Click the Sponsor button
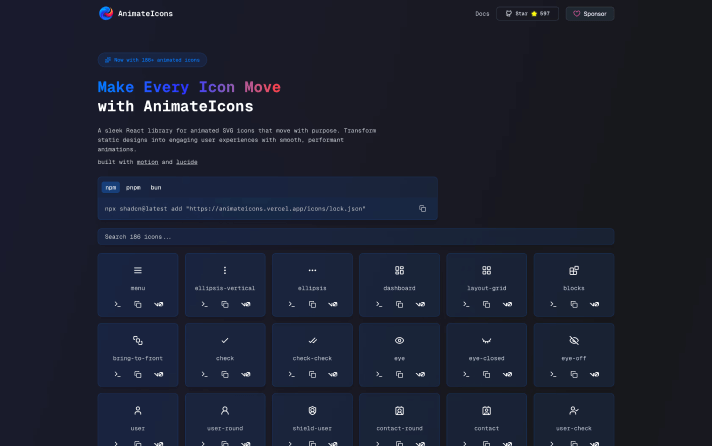The width and height of the screenshot is (712, 446). point(590,14)
